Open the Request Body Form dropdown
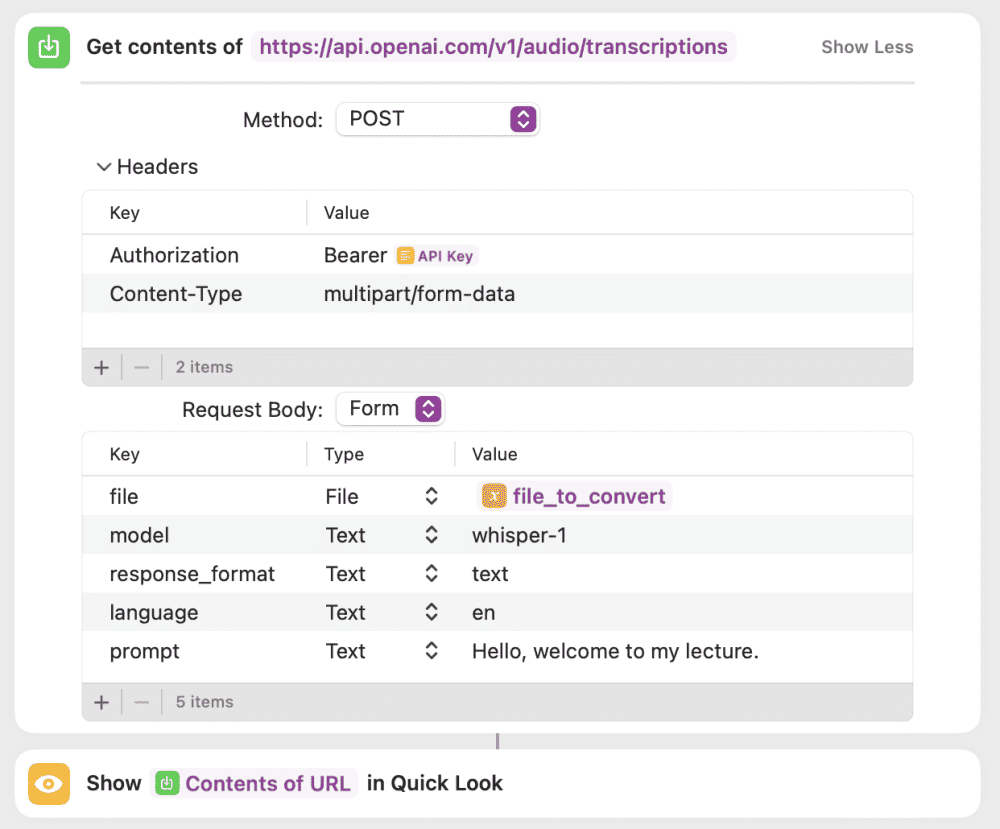This screenshot has width=1000, height=829. 390,409
